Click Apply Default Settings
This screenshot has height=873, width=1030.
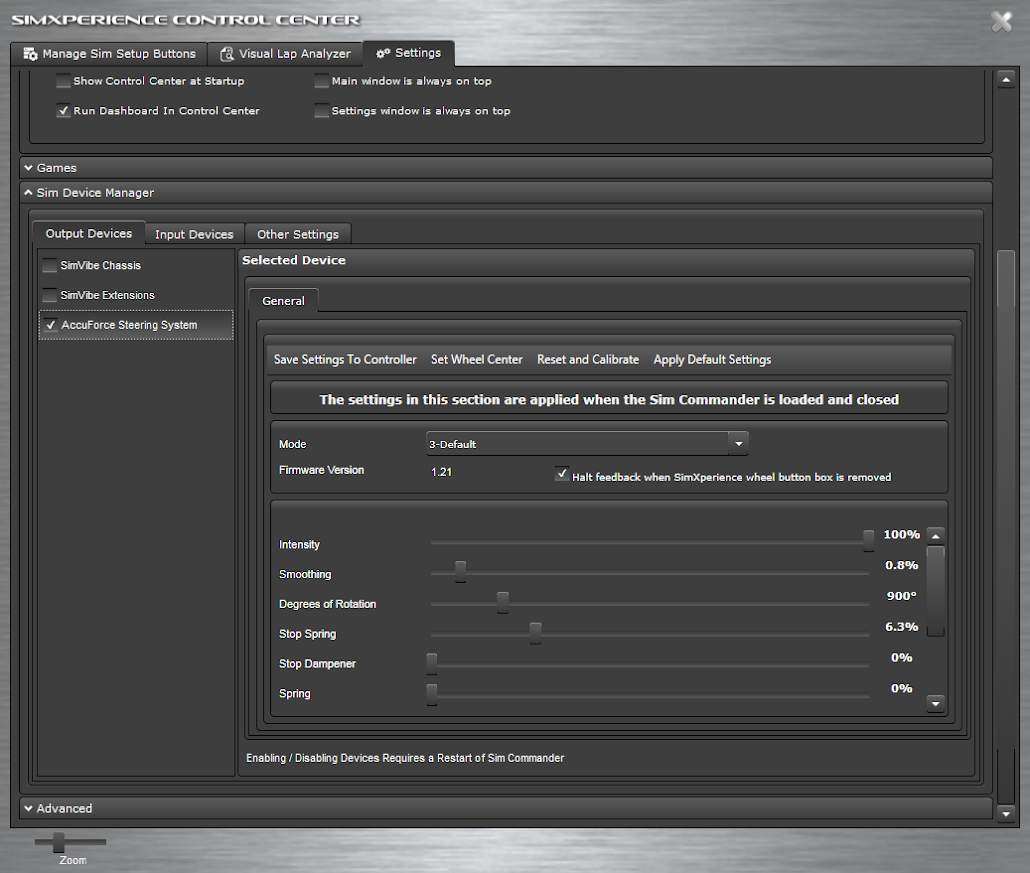711,359
